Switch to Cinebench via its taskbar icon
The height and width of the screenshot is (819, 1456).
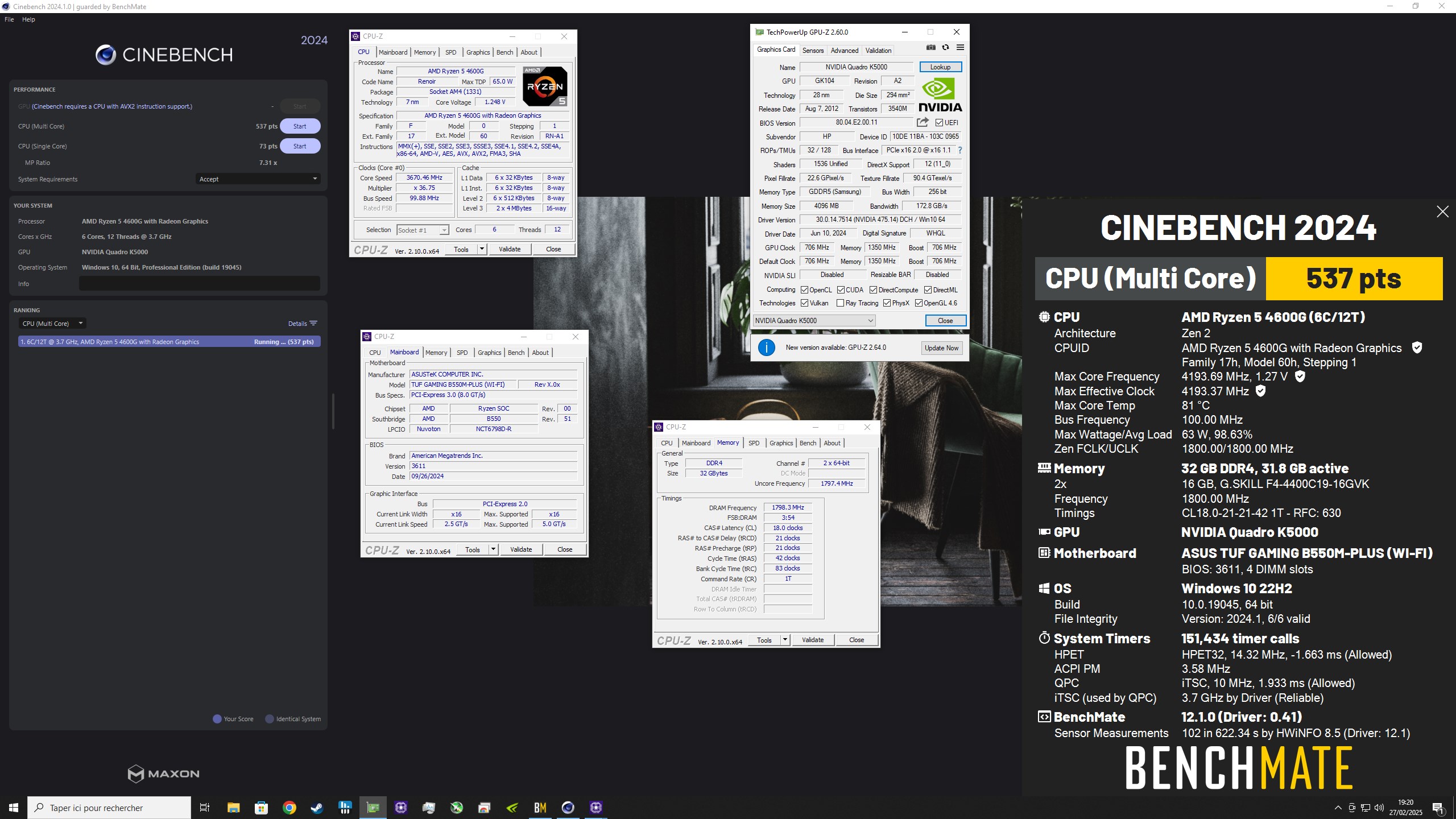tap(568, 808)
